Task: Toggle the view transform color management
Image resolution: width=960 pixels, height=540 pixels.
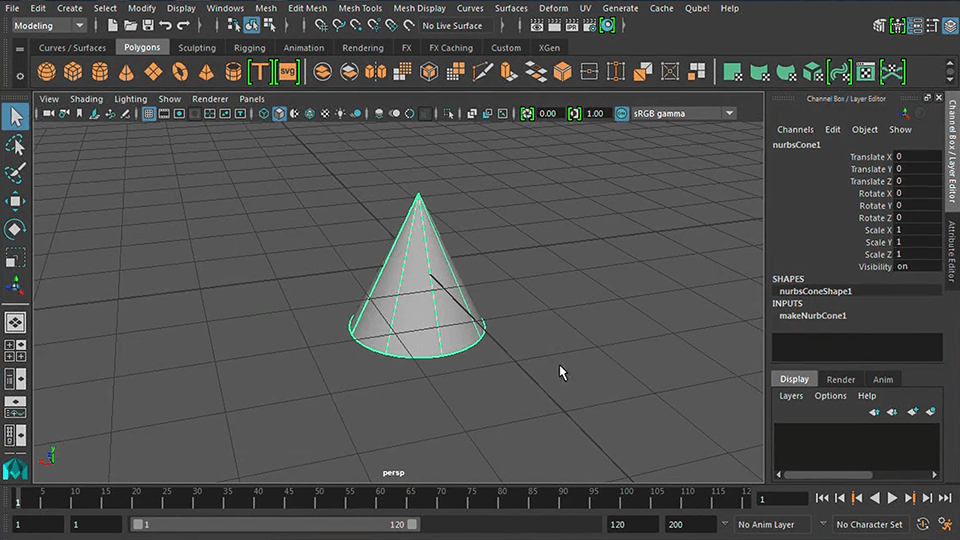Action: click(621, 114)
